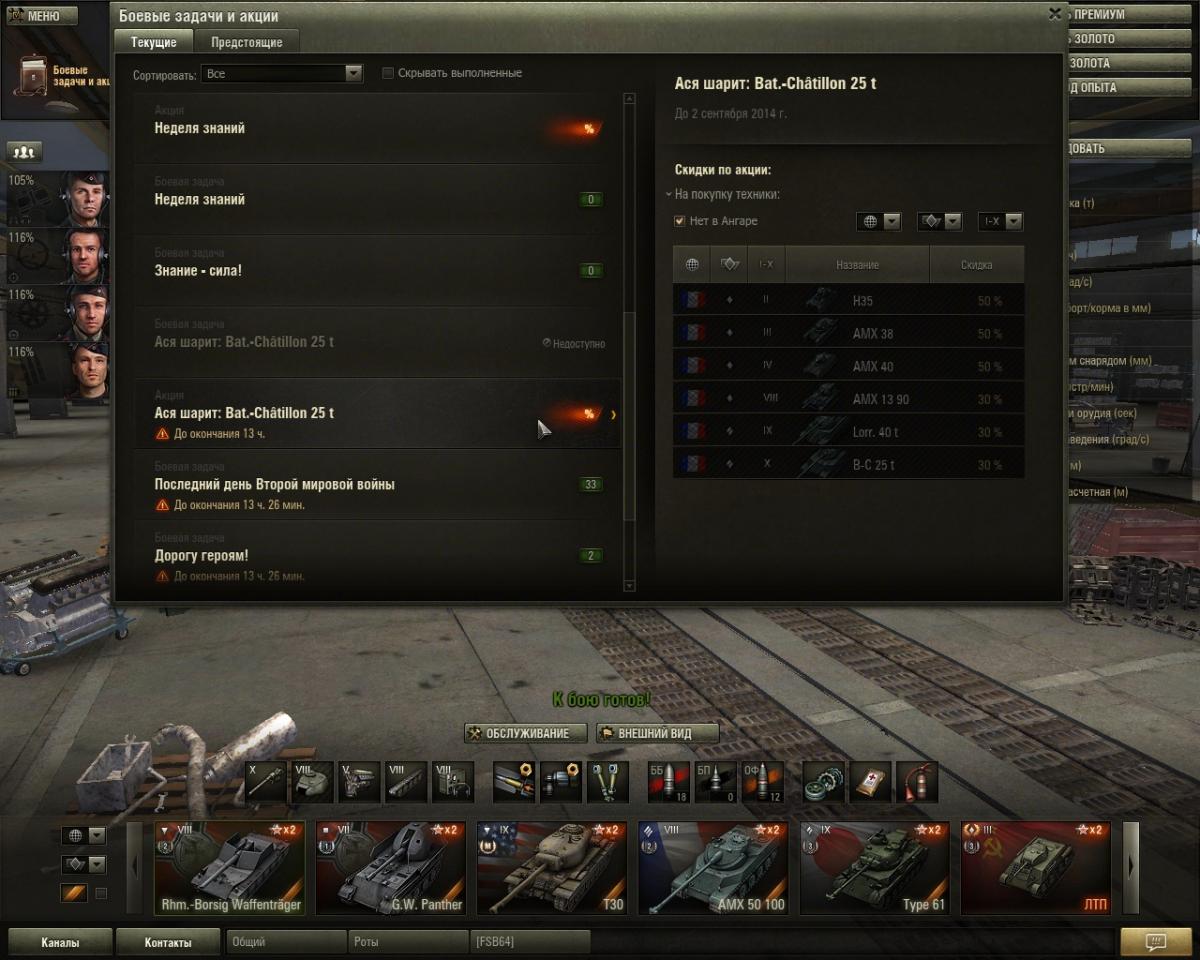Switch to the Предстоящие tab
This screenshot has height=960, width=1200.
pyautogui.click(x=246, y=42)
